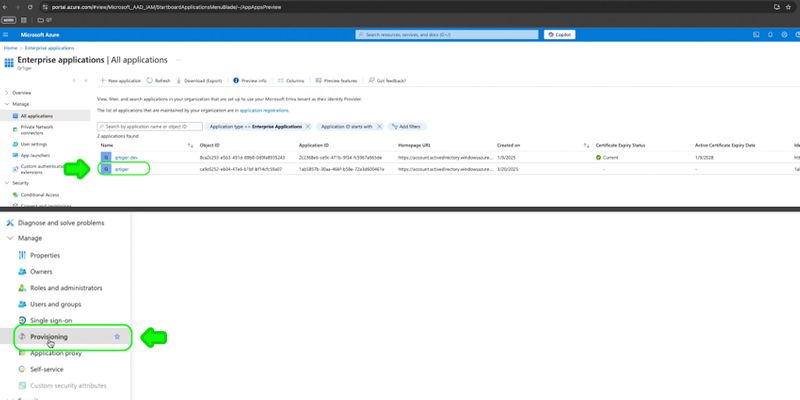Click the application registrations link
Viewport: 800px width, 400px height.
click(x=264, y=110)
